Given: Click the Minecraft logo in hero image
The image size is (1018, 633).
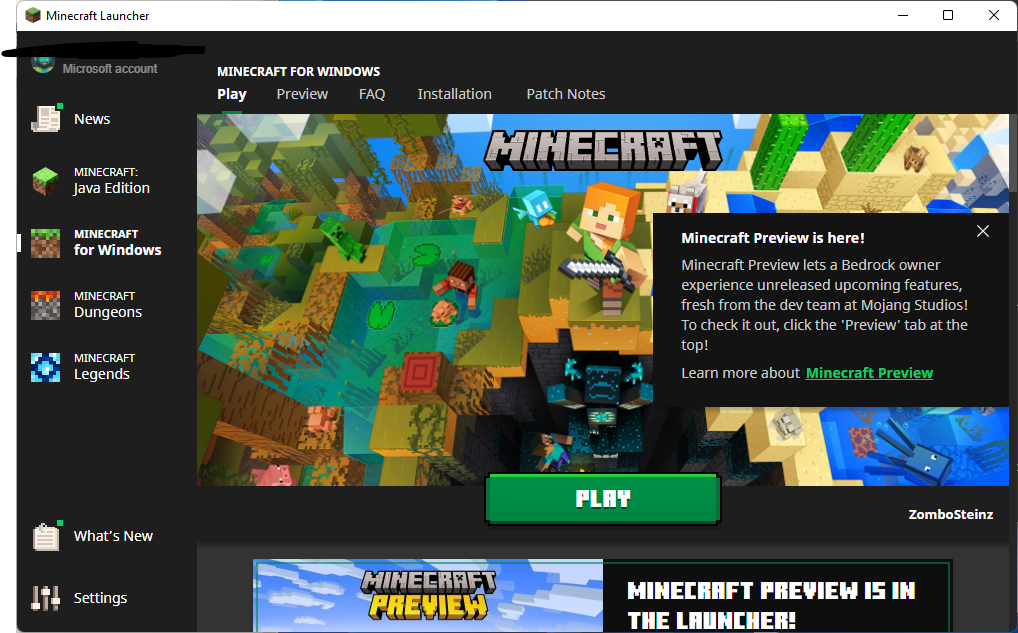Looking at the screenshot, I should click(603, 149).
